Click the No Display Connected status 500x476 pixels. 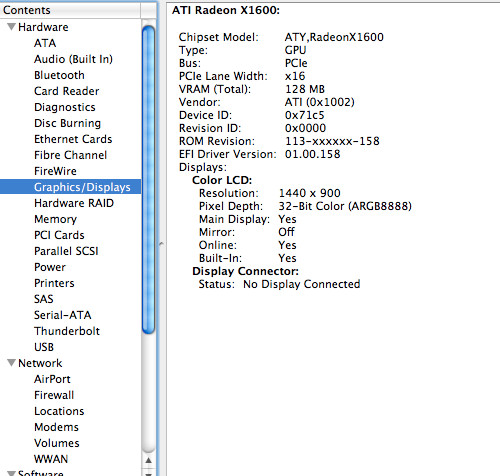click(302, 284)
